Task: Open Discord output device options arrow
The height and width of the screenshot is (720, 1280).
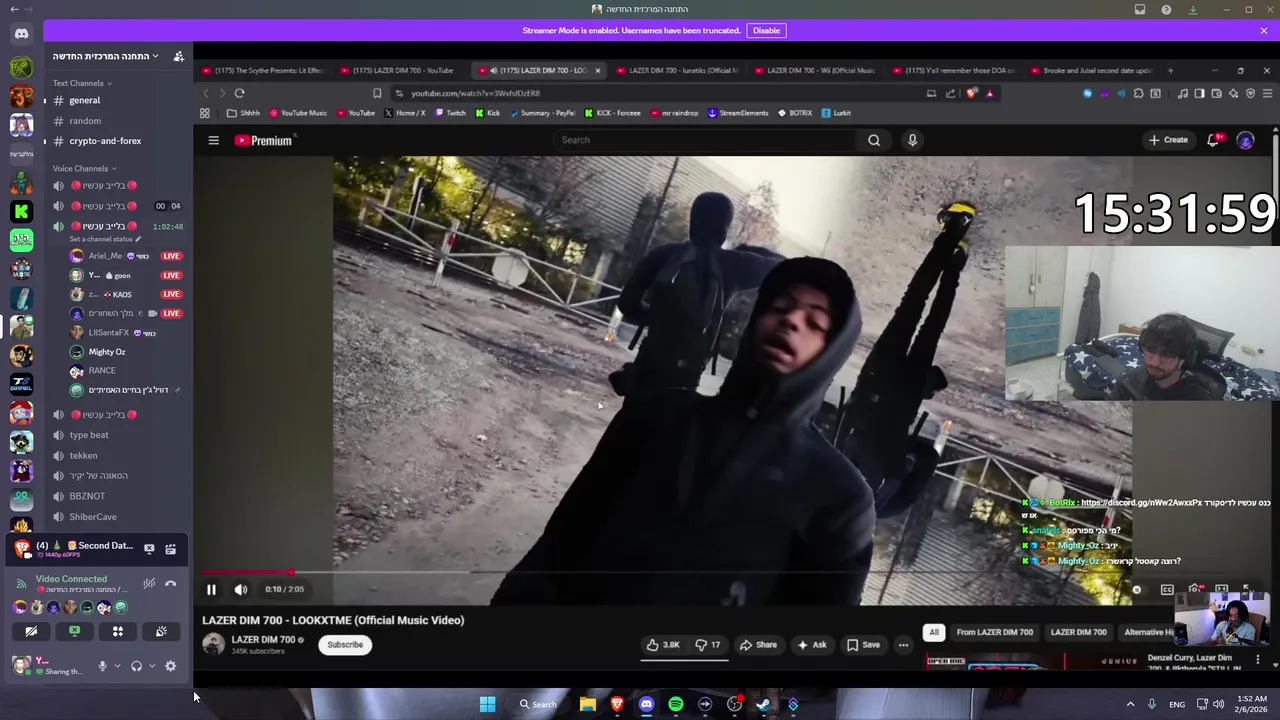Action: (x=152, y=666)
